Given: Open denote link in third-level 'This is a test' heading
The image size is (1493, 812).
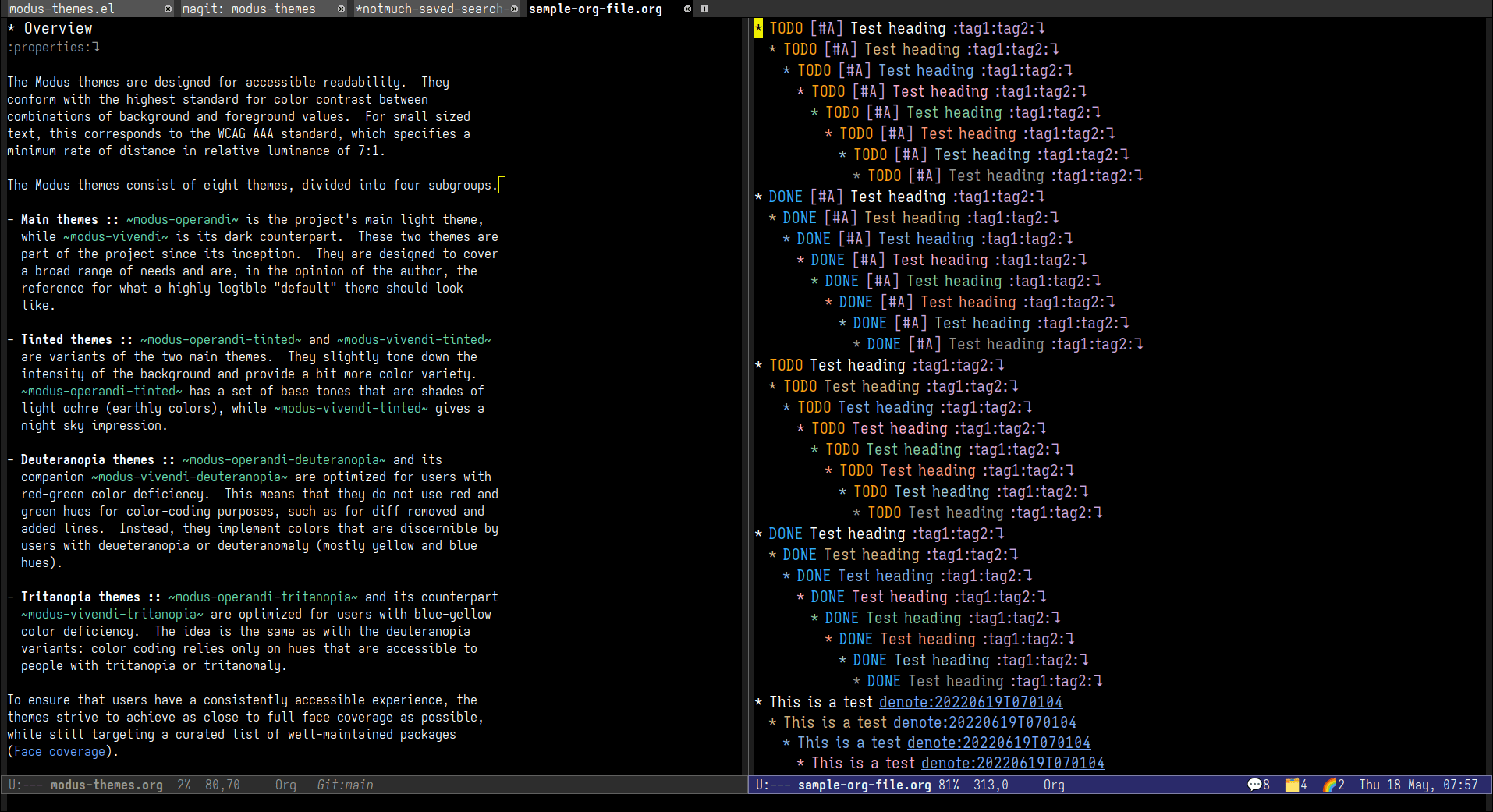Looking at the screenshot, I should (998, 743).
